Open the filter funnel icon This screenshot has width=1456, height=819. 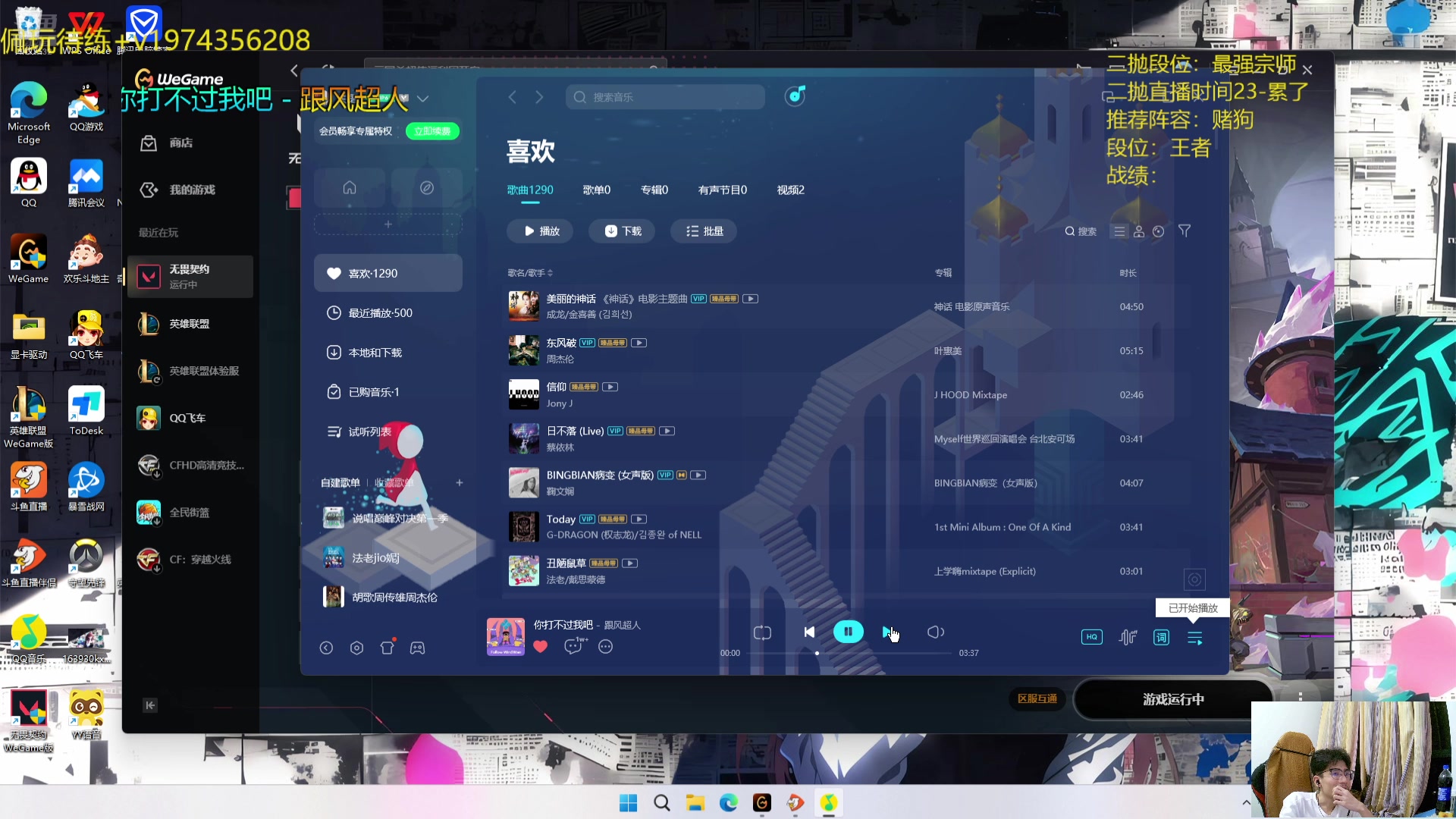pyautogui.click(x=1185, y=231)
